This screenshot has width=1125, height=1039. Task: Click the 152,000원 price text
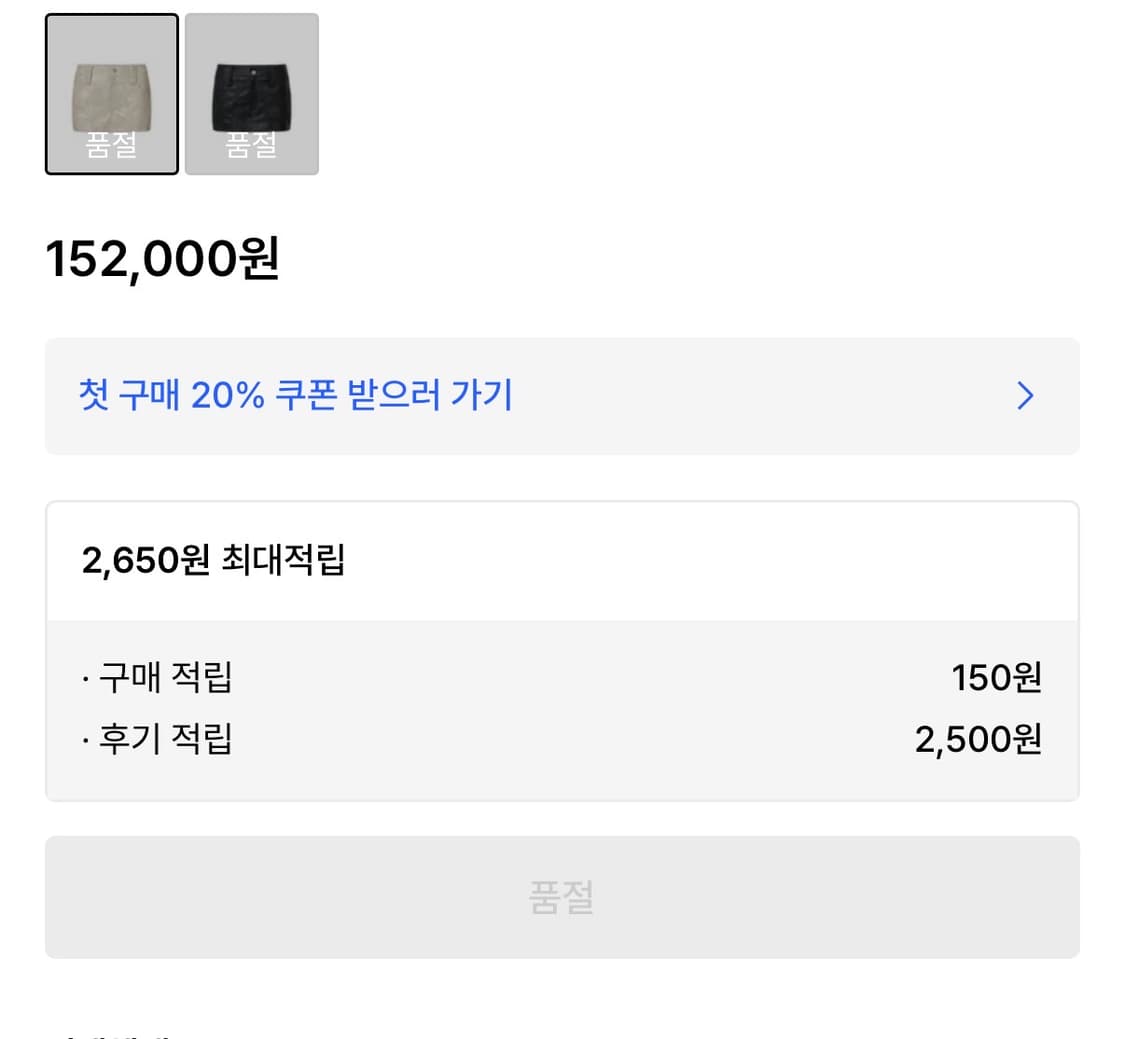[x=162, y=259]
